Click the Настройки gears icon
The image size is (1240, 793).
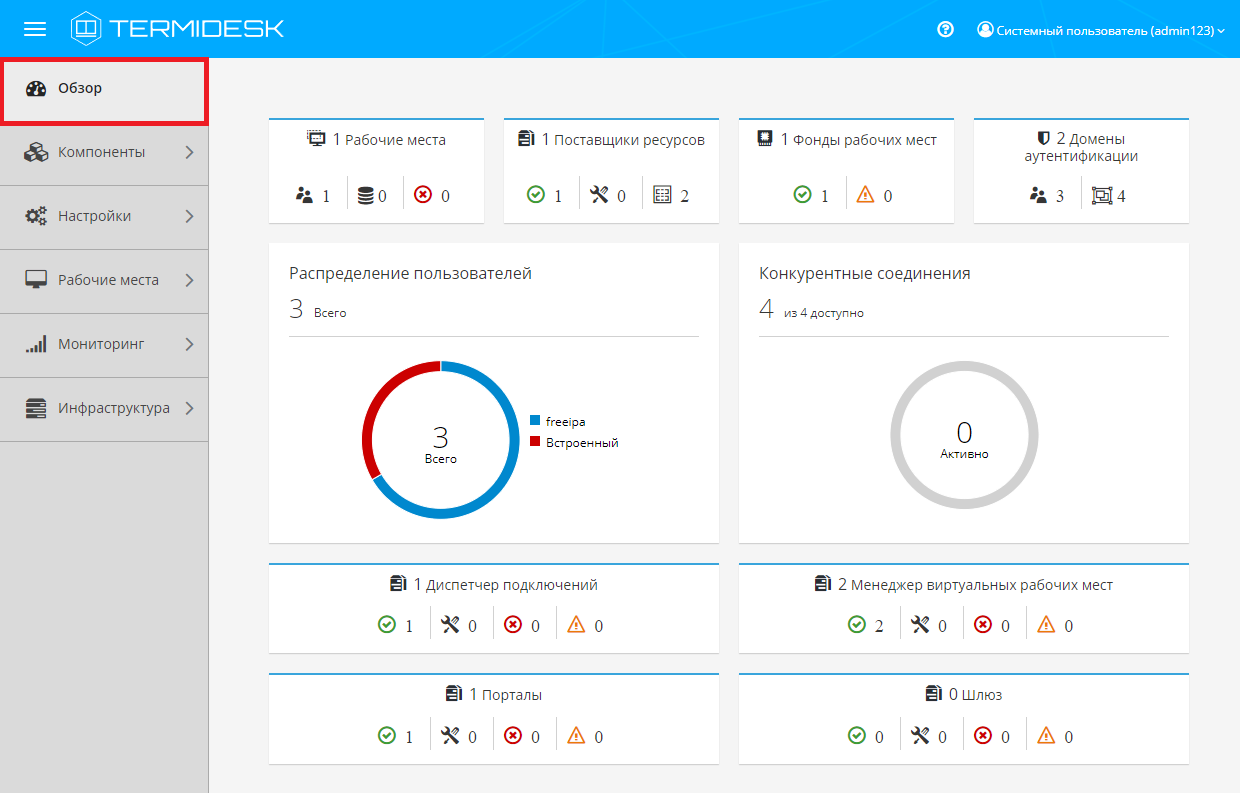(36, 216)
